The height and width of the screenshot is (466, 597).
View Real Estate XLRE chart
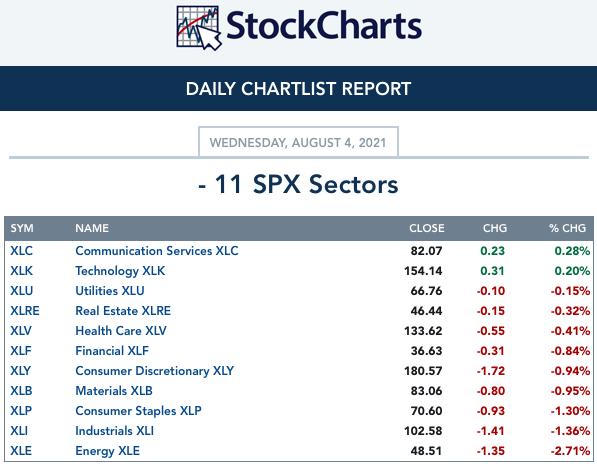pyautogui.click(x=123, y=311)
